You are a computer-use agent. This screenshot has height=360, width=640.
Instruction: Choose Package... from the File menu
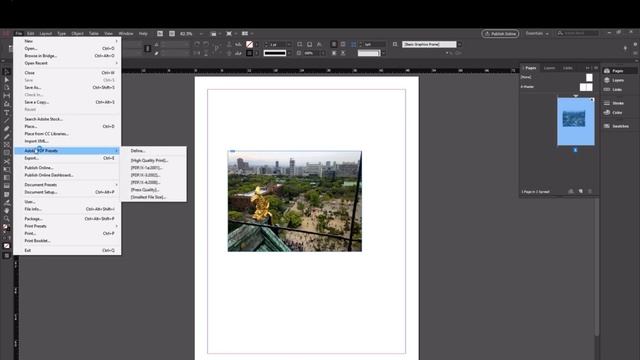pos(67,219)
